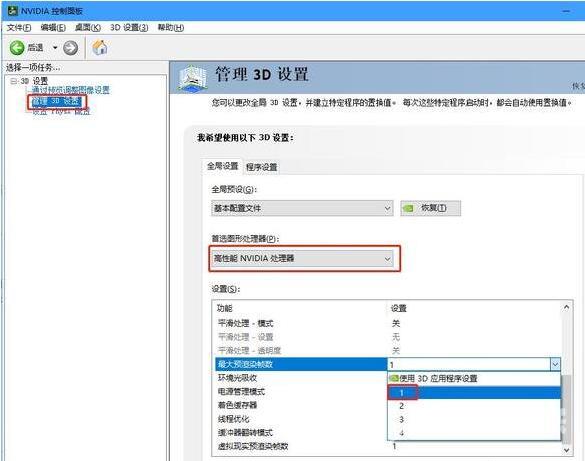Open the 编辑(E) menu
Viewport: 585px width, 461px height.
click(53, 28)
